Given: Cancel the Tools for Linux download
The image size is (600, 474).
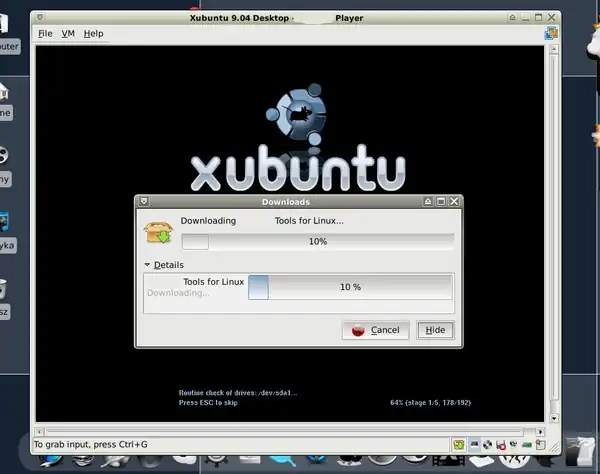Looking at the screenshot, I should click(x=375, y=330).
